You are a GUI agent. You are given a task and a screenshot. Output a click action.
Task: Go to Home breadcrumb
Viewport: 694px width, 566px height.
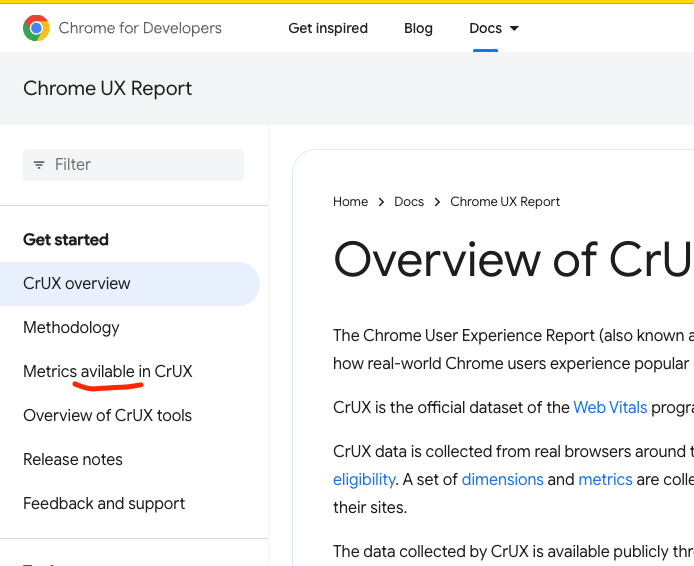[x=350, y=202]
